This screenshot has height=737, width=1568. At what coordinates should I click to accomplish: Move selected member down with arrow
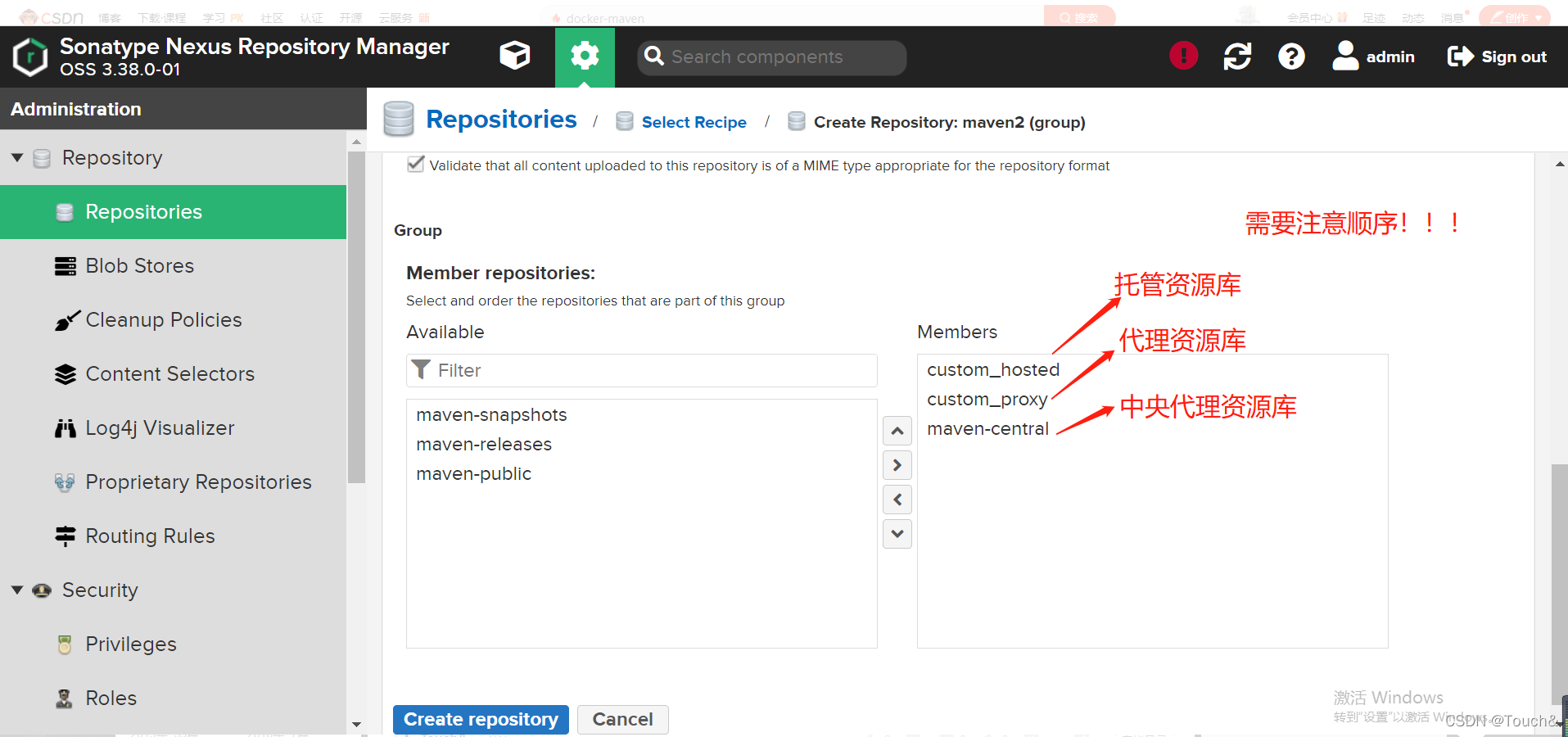897,534
